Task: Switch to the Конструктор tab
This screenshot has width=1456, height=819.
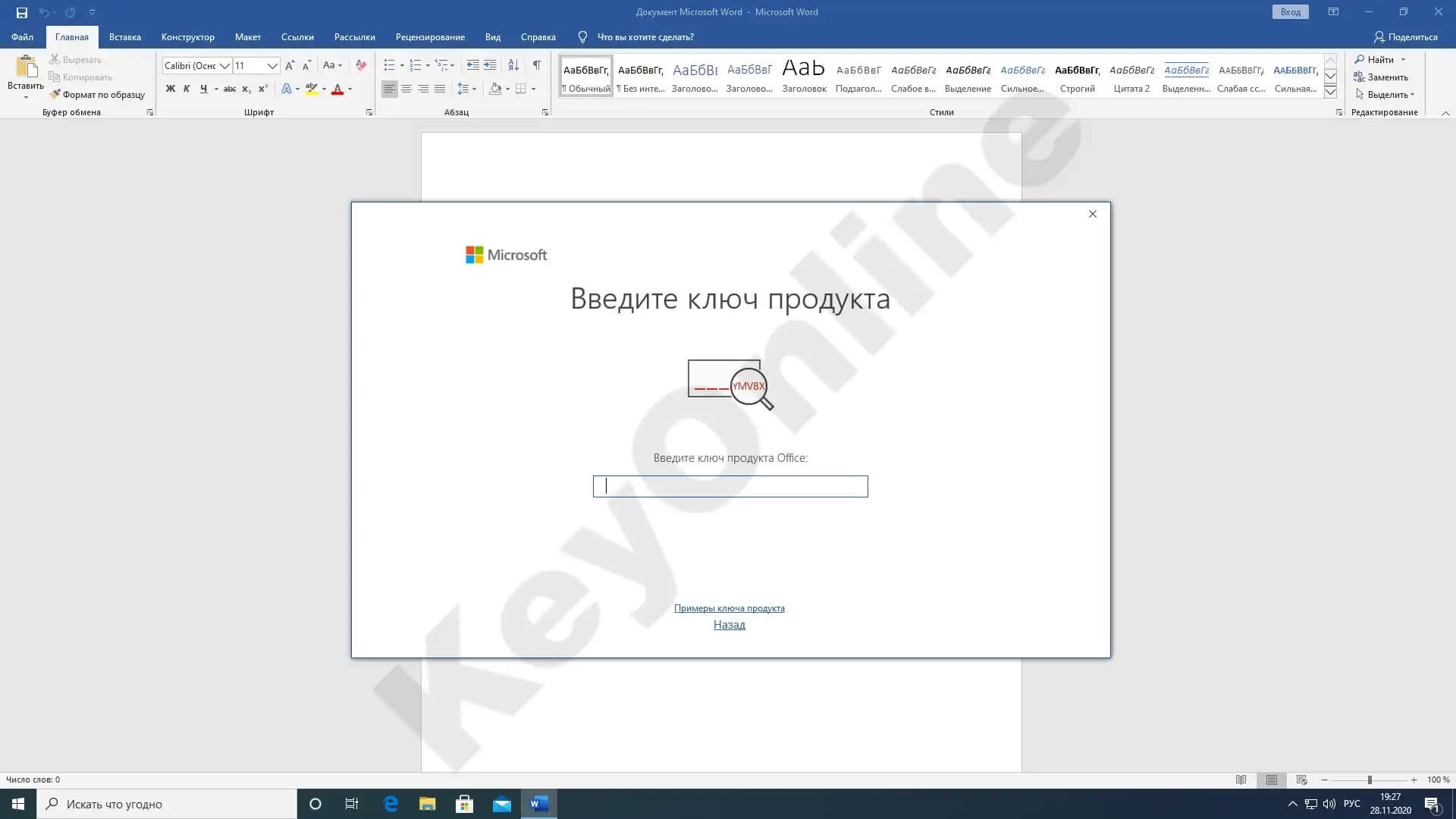Action: pos(188,37)
